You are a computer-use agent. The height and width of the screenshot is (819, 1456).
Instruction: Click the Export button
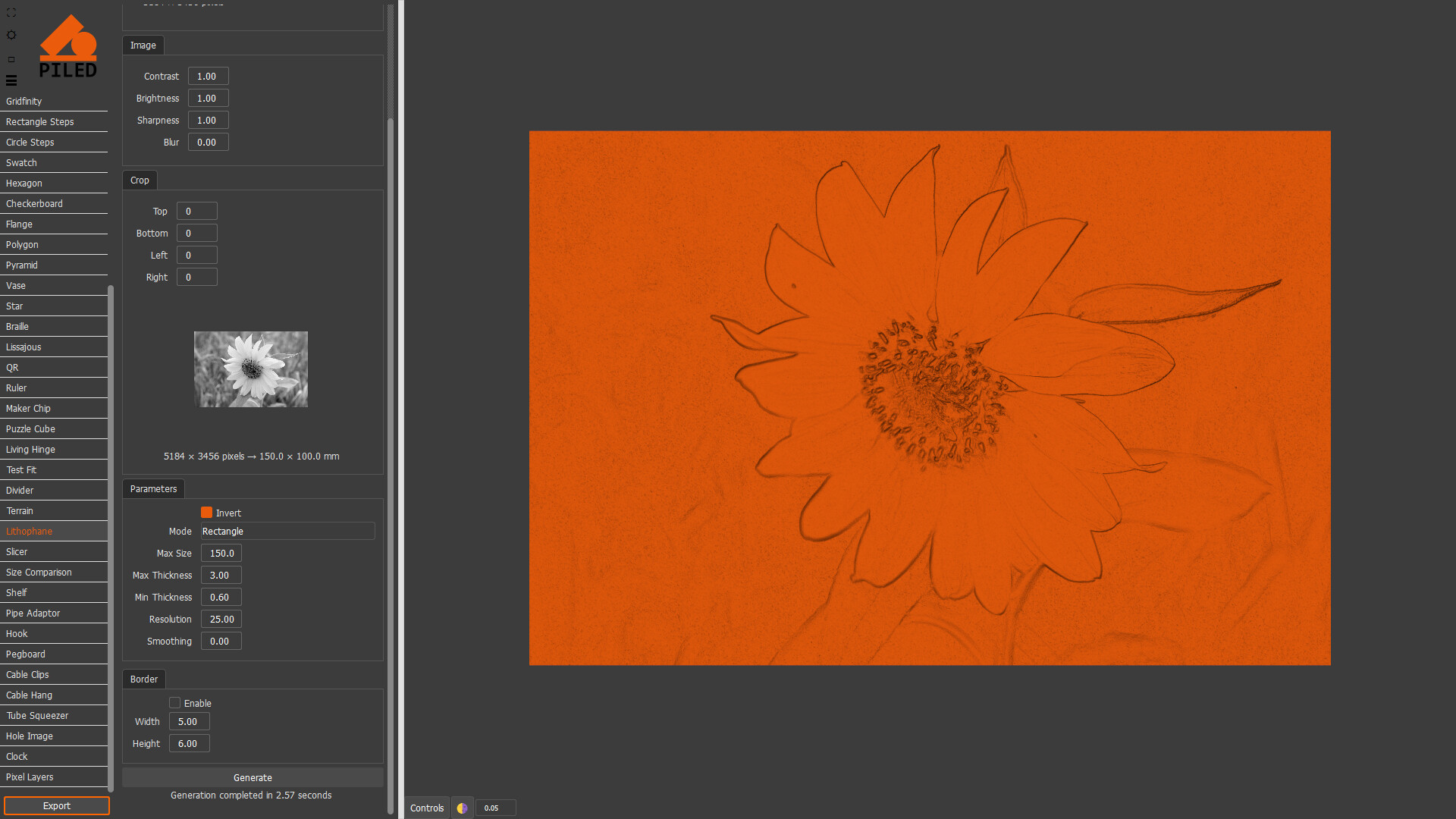point(56,805)
